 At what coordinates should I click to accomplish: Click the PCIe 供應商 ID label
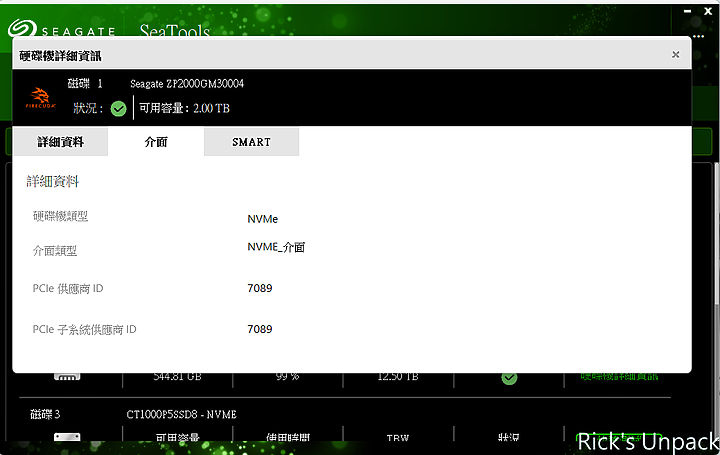(x=68, y=288)
